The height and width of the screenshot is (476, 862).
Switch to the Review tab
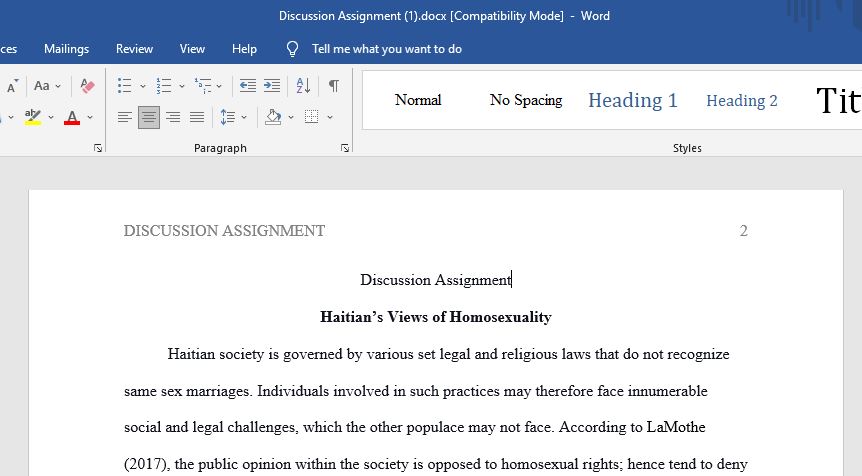(134, 49)
